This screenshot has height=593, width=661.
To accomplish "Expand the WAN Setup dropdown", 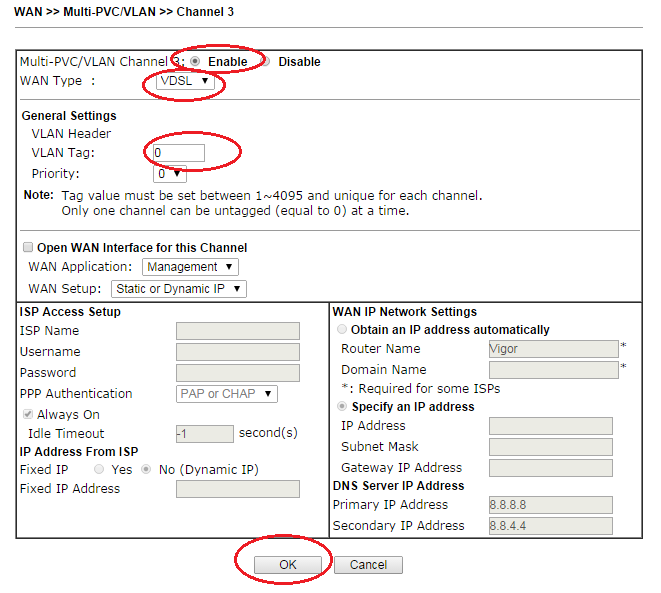I will 194,289.
